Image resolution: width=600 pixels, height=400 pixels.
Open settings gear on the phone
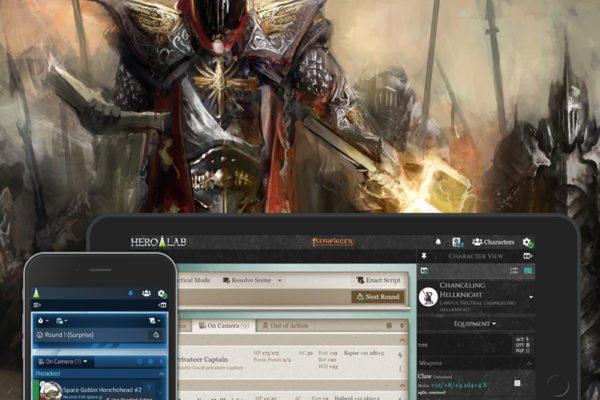162,294
